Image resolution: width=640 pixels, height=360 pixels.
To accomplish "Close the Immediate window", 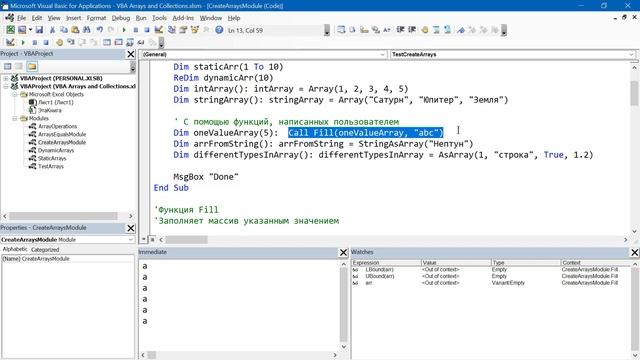I will click(344, 253).
